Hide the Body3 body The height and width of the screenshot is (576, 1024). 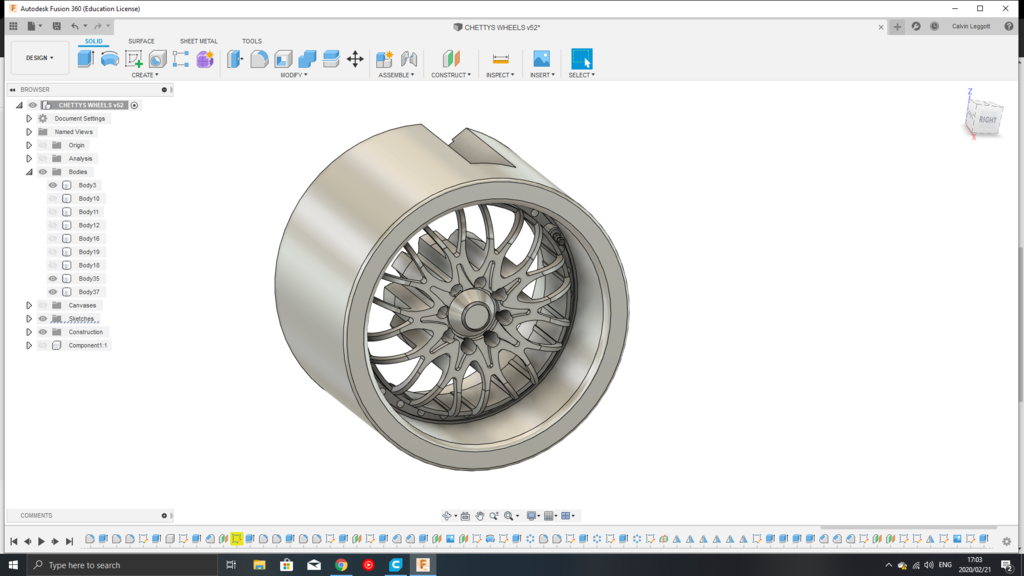coord(52,184)
